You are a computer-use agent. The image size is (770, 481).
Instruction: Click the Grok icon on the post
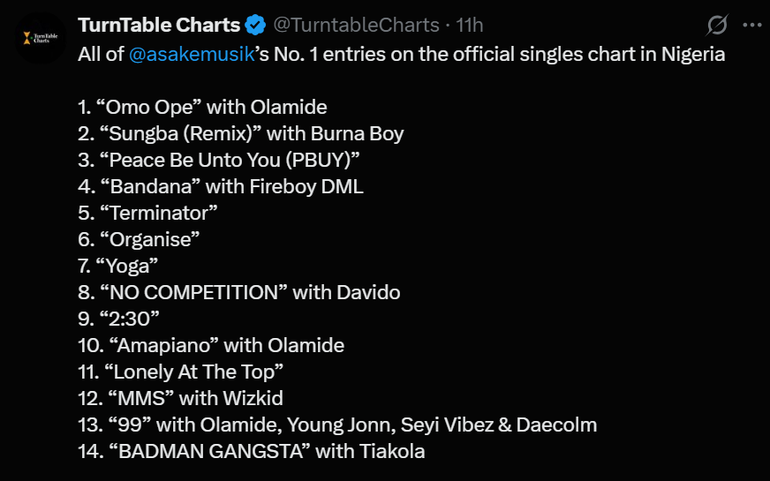(717, 25)
